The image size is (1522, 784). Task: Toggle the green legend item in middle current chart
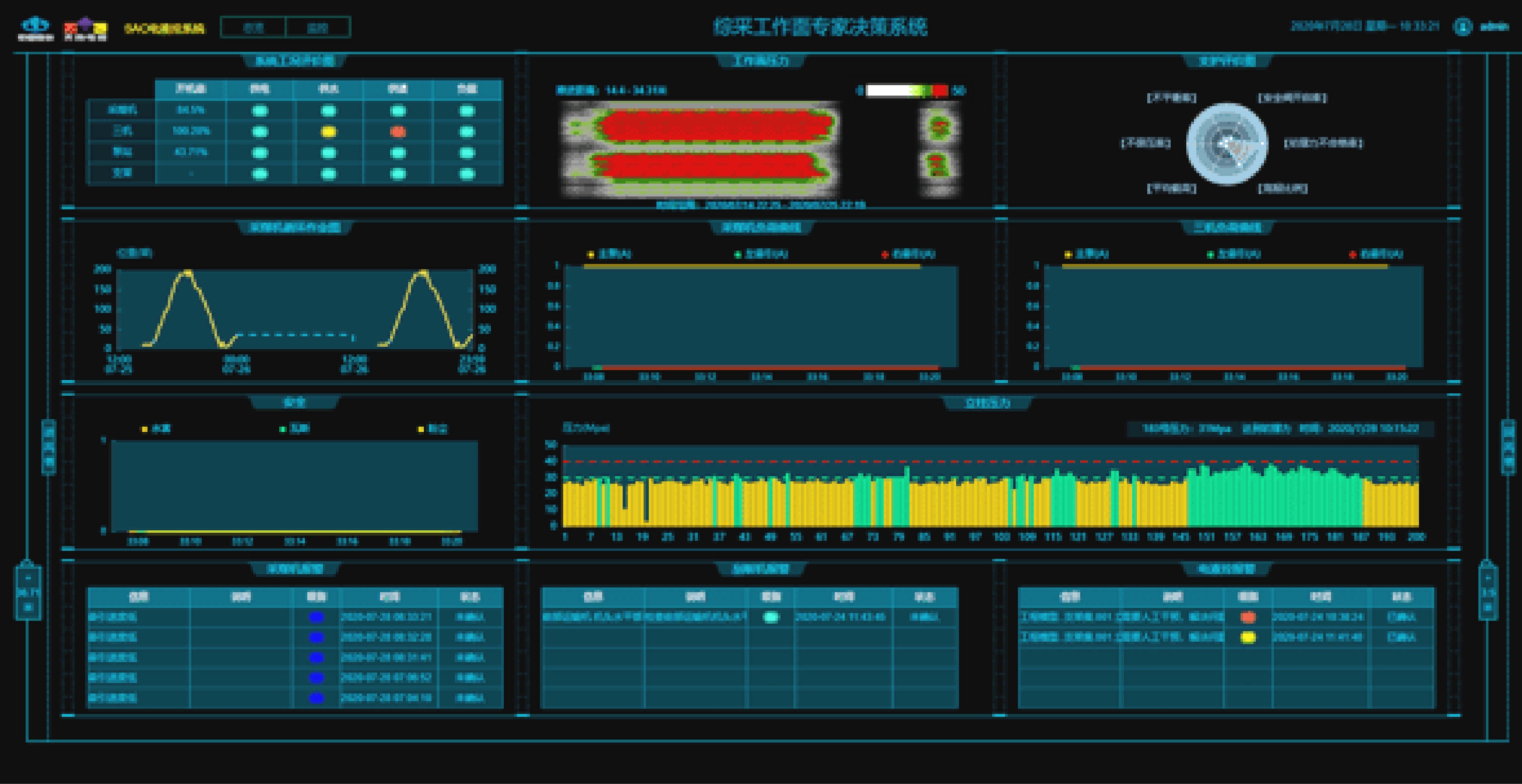point(761,254)
